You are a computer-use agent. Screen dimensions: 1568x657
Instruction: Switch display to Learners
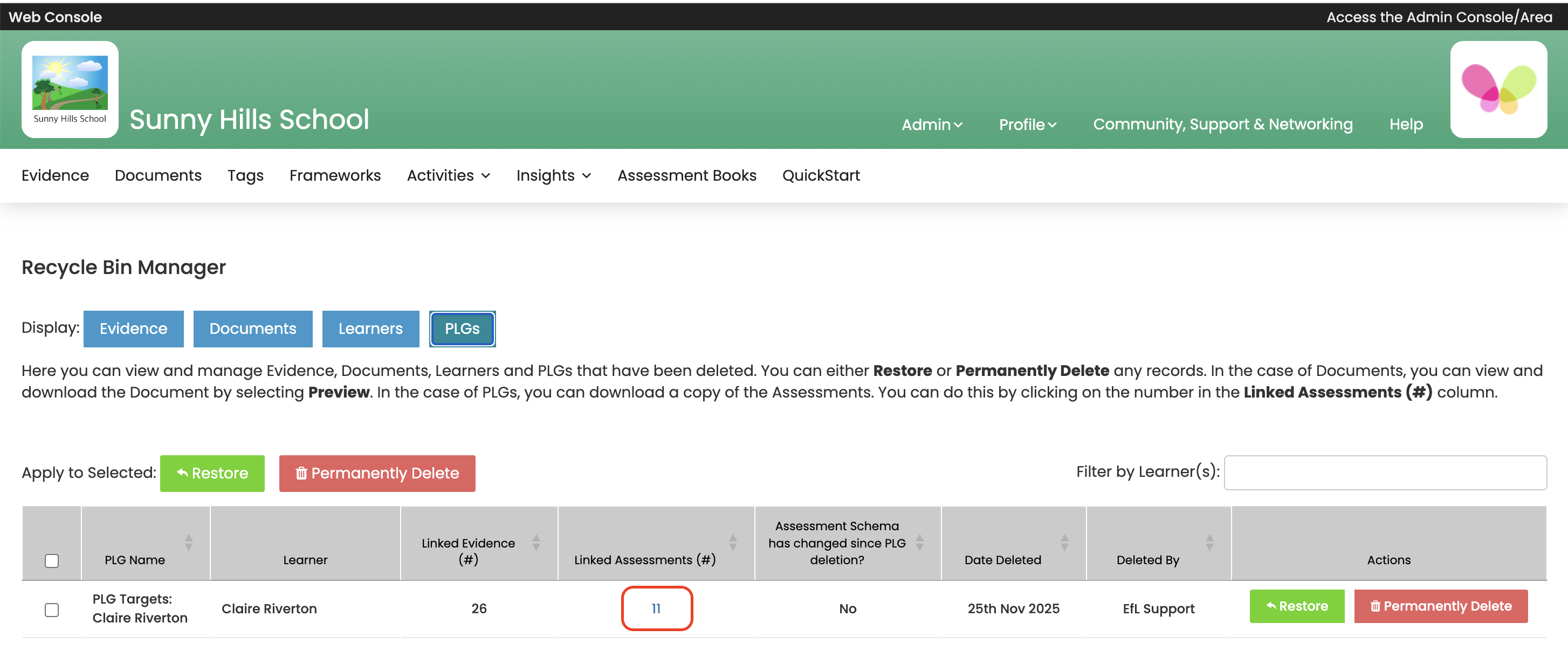point(370,328)
